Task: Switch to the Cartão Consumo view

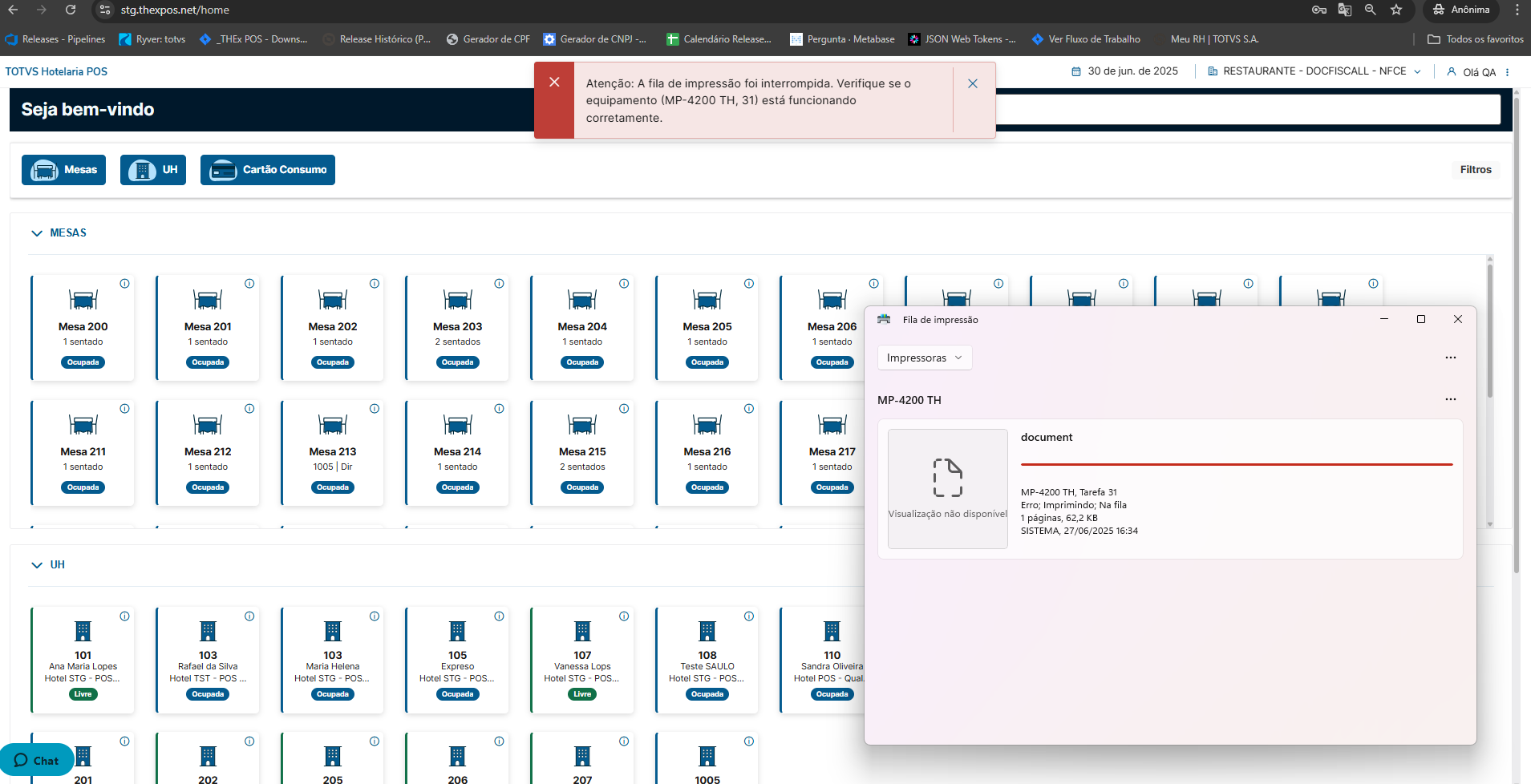Action: point(268,170)
